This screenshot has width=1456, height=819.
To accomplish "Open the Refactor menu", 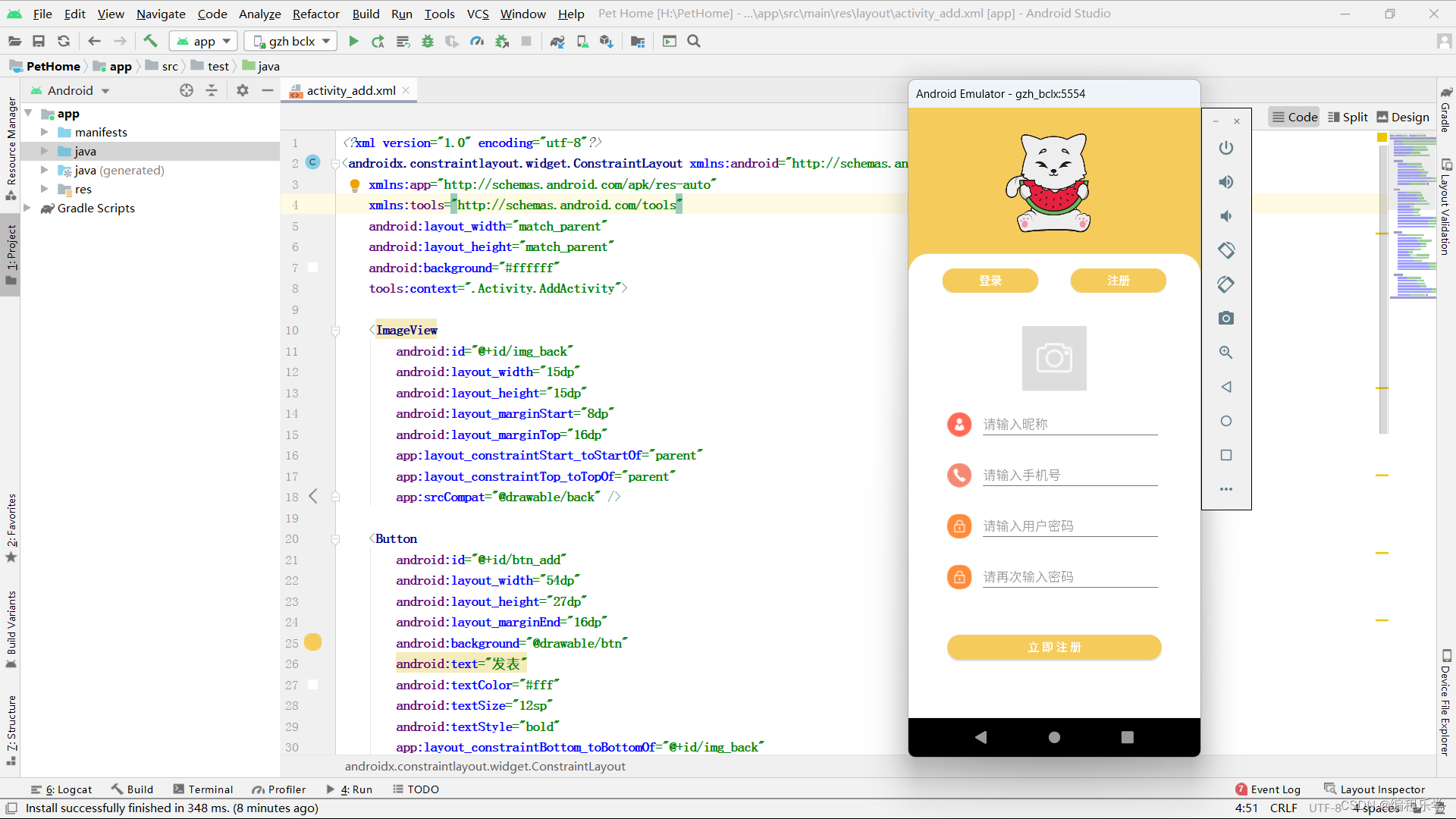I will click(x=315, y=14).
